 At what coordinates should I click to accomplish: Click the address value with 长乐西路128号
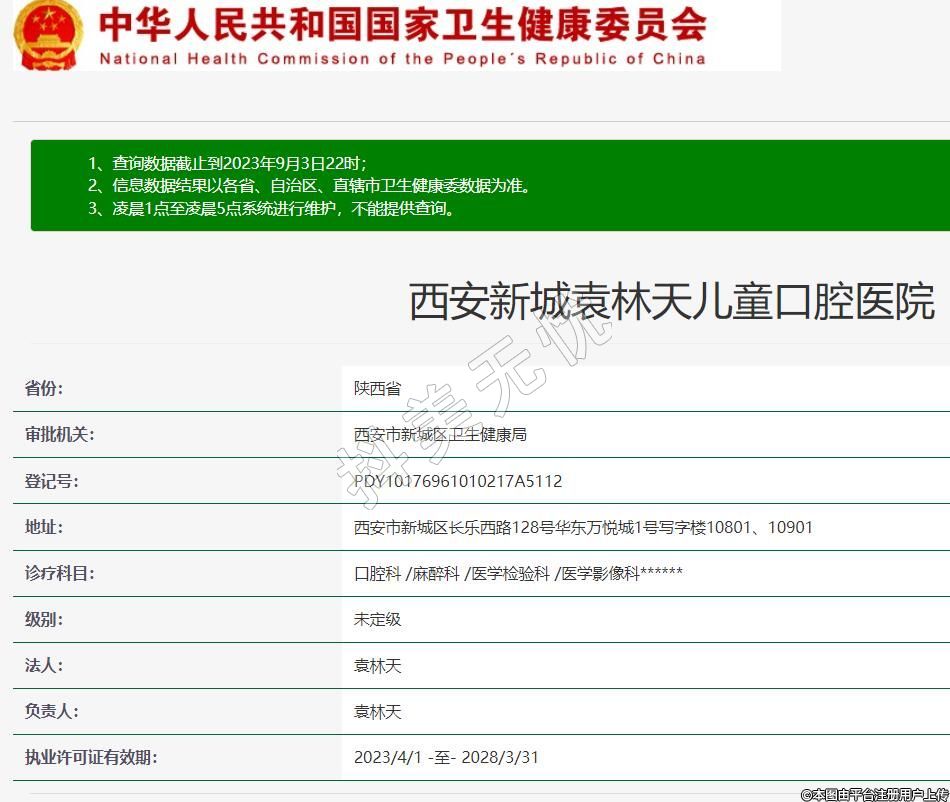pos(583,527)
